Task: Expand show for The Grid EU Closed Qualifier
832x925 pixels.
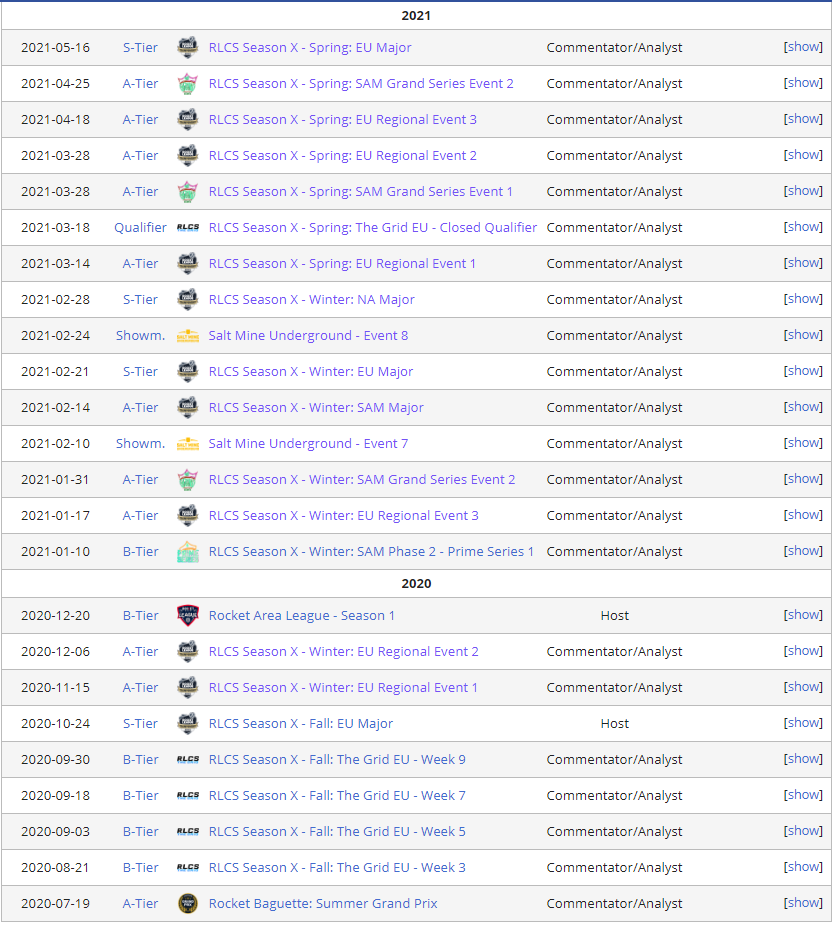Action: pyautogui.click(x=803, y=227)
